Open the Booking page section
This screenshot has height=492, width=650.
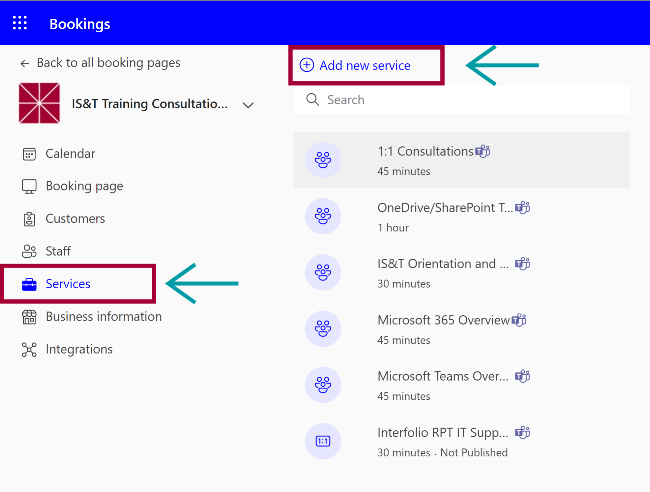pos(84,186)
